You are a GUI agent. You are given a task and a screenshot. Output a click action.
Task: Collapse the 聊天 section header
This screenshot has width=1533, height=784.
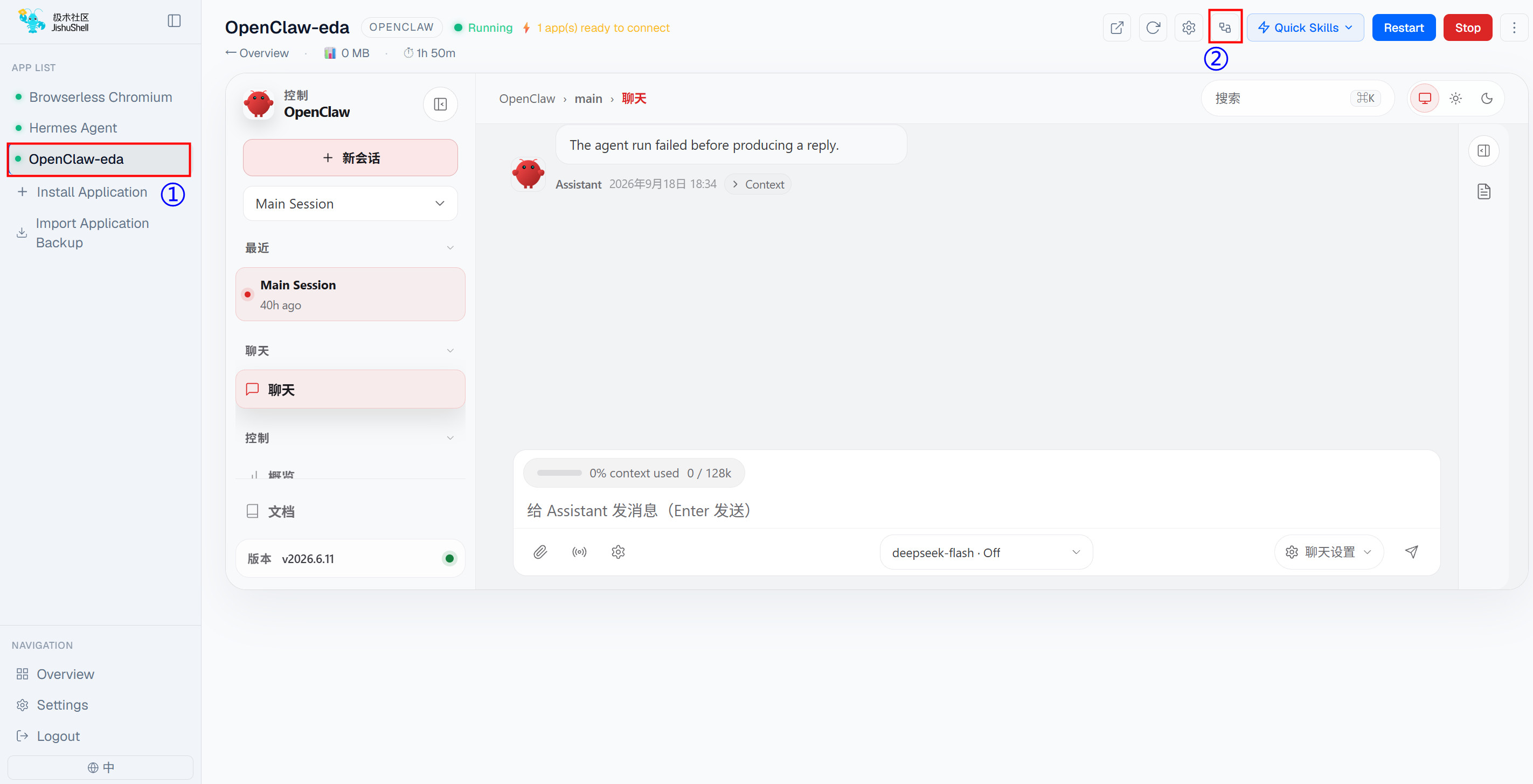pyautogui.click(x=350, y=351)
